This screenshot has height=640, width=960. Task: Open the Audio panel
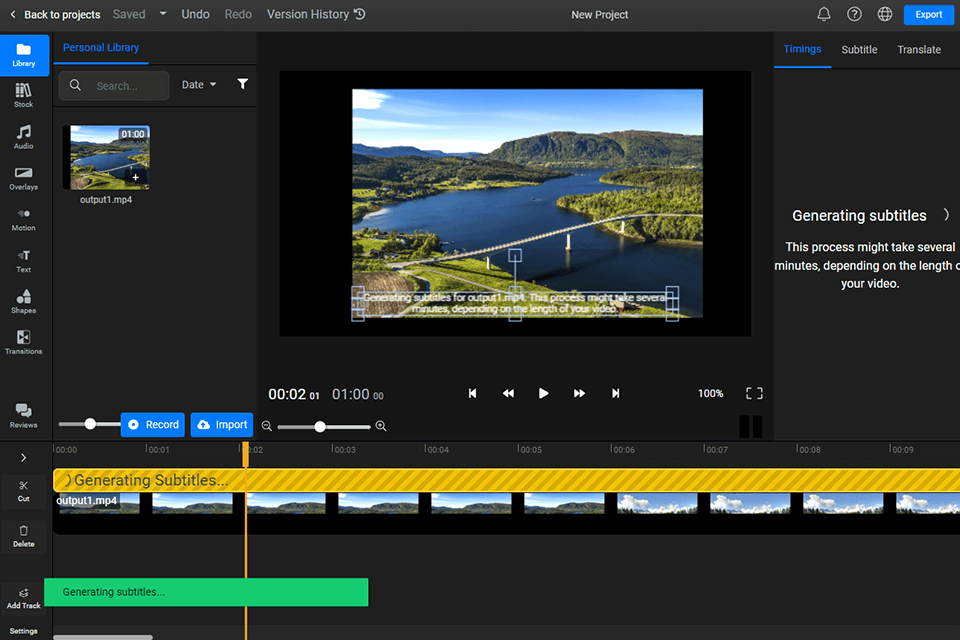[x=23, y=137]
